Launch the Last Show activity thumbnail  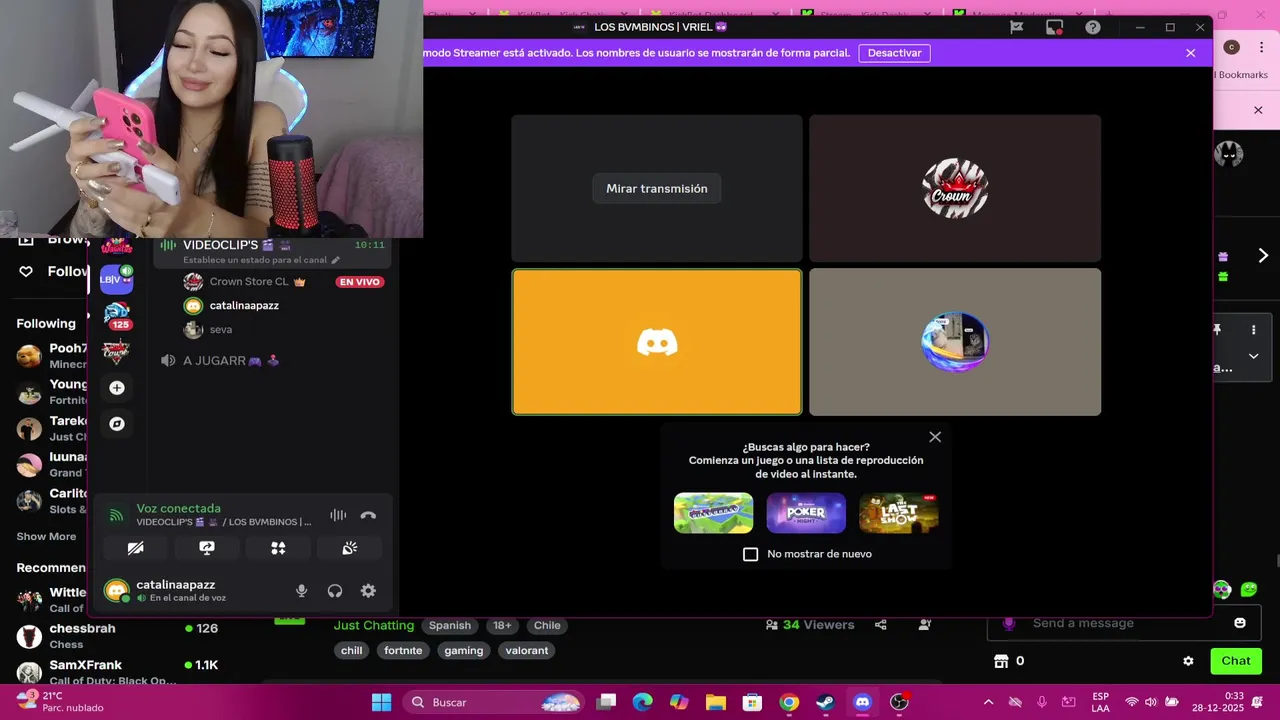click(x=899, y=513)
